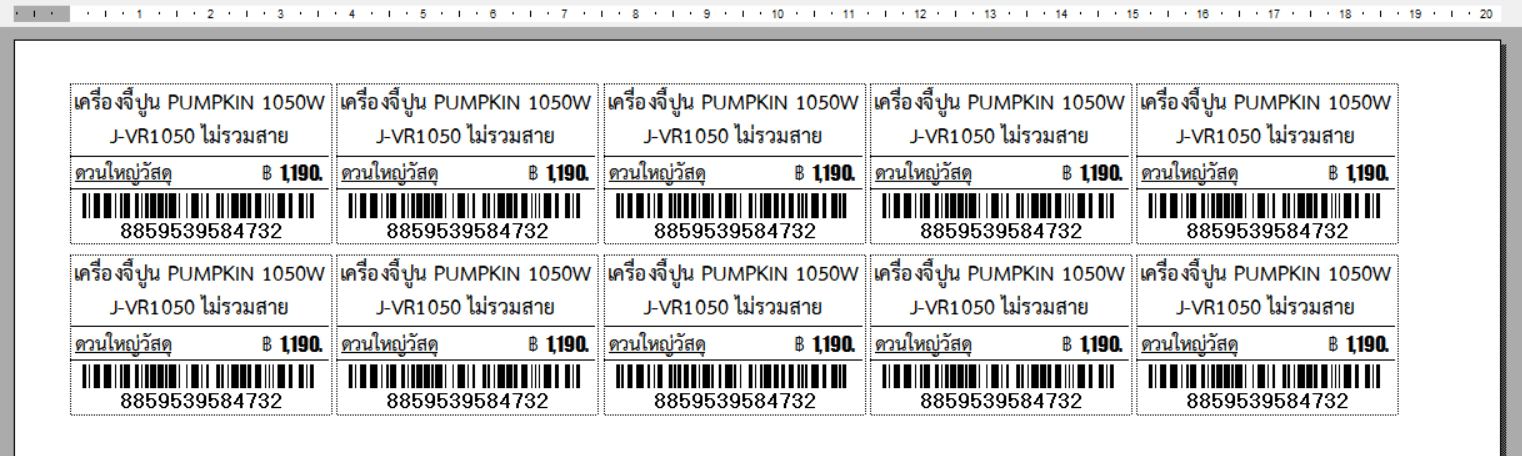Select the barcode in bottom-row fourth label
This screenshot has width=1522, height=456.
(x=1000, y=377)
